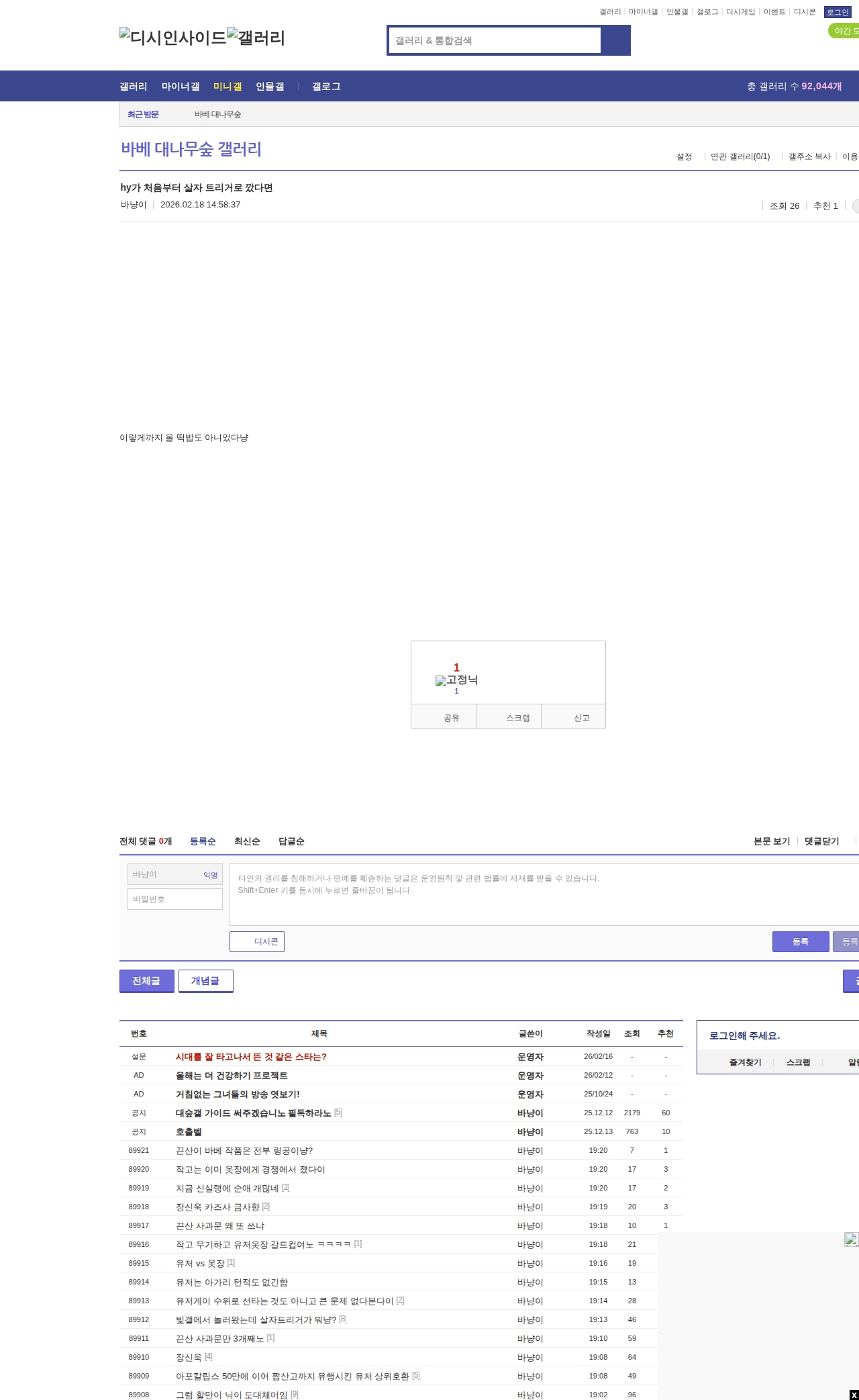Viewport: 859px width, 1400px height.
Task: Open notice post 호출벨
Action: pos(189,1131)
